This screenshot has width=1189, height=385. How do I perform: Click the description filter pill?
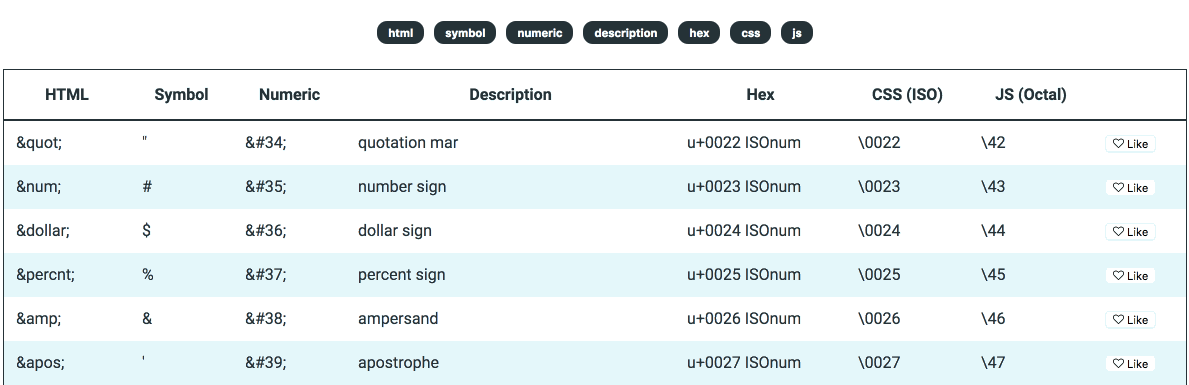[x=626, y=33]
